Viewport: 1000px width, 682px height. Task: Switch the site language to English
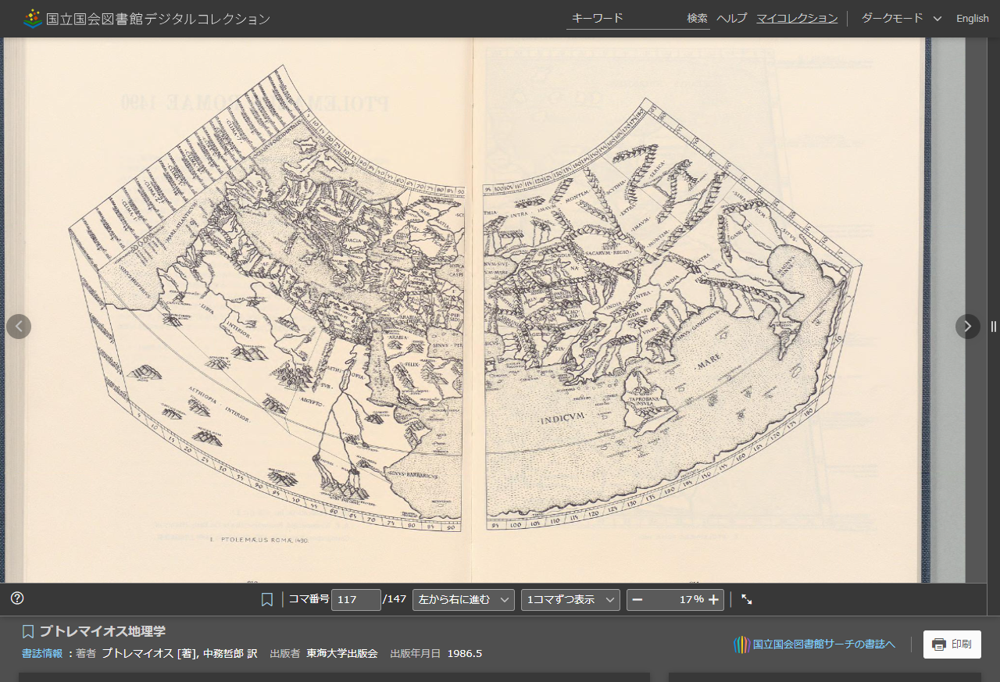972,18
